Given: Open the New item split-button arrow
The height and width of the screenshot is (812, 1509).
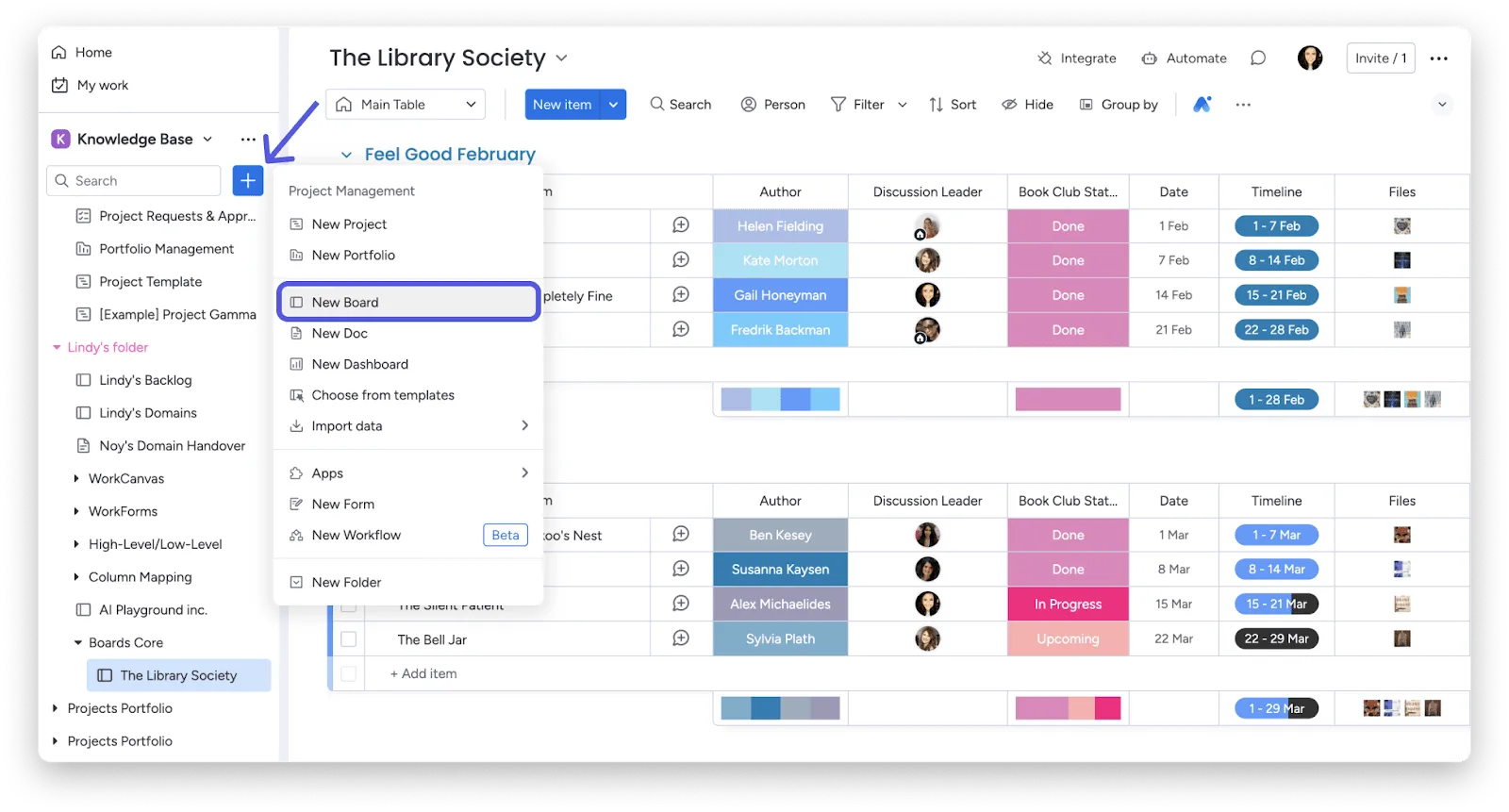Looking at the screenshot, I should click(x=613, y=105).
